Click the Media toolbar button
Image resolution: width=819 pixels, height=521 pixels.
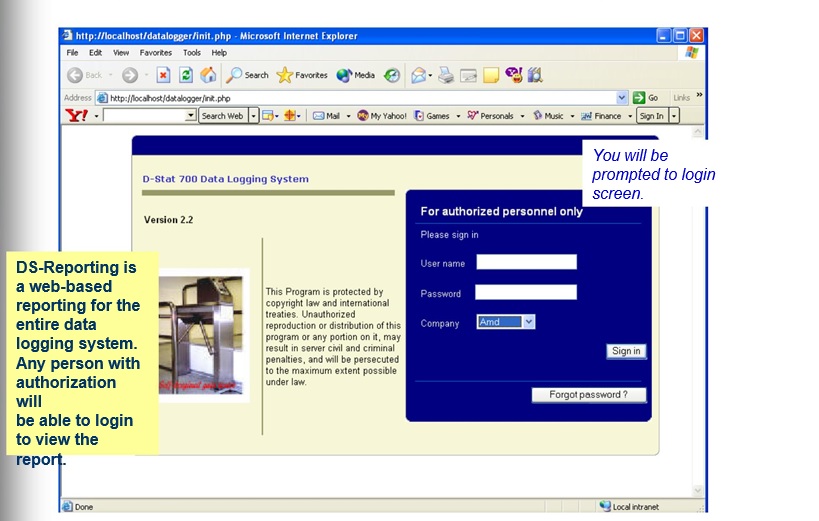point(356,75)
